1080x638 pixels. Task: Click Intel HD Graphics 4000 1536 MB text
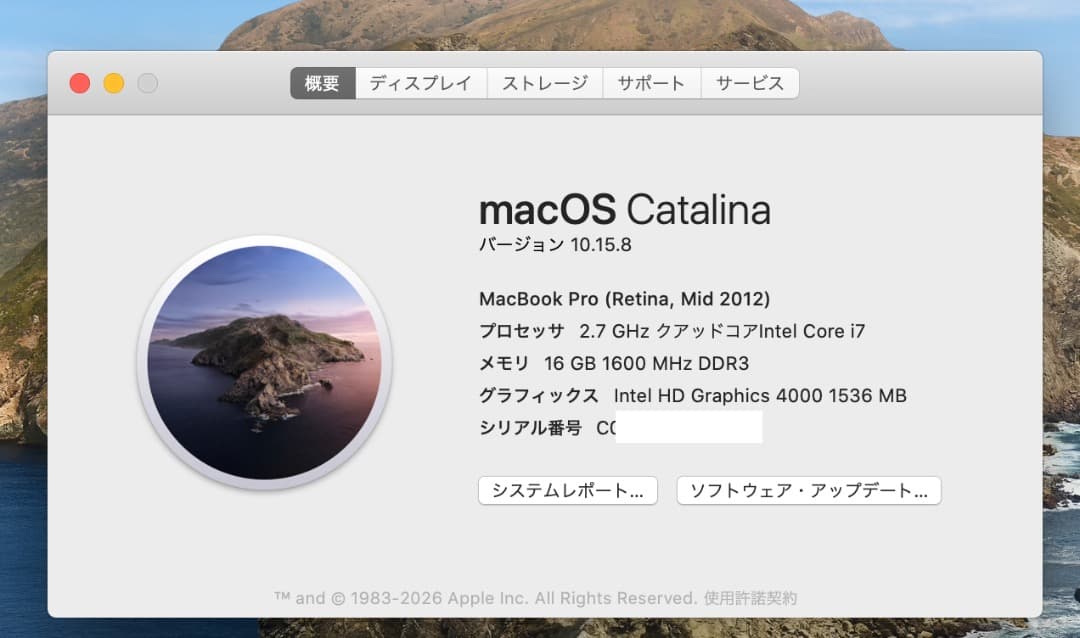click(760, 395)
